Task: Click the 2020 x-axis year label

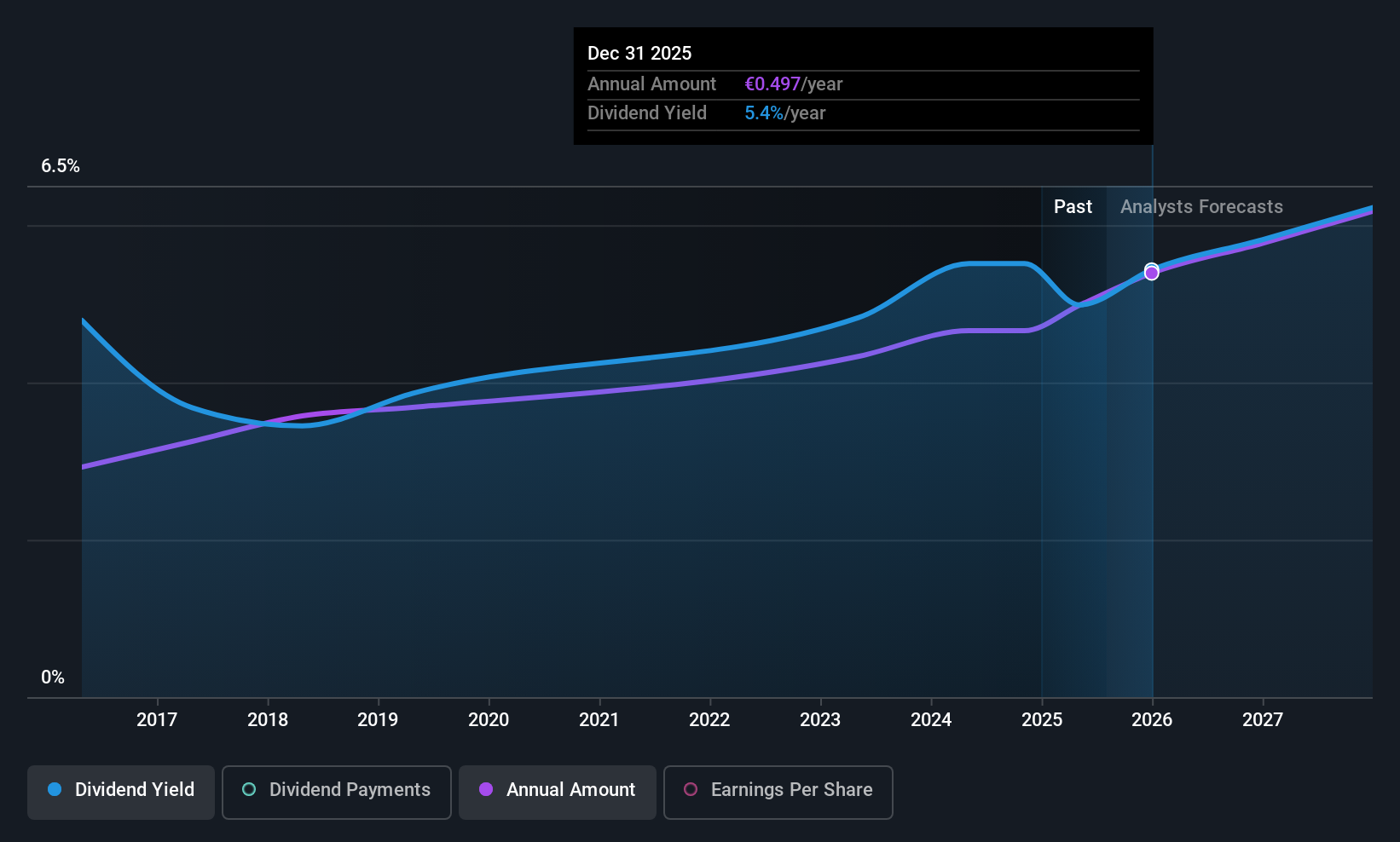Action: 489,720
